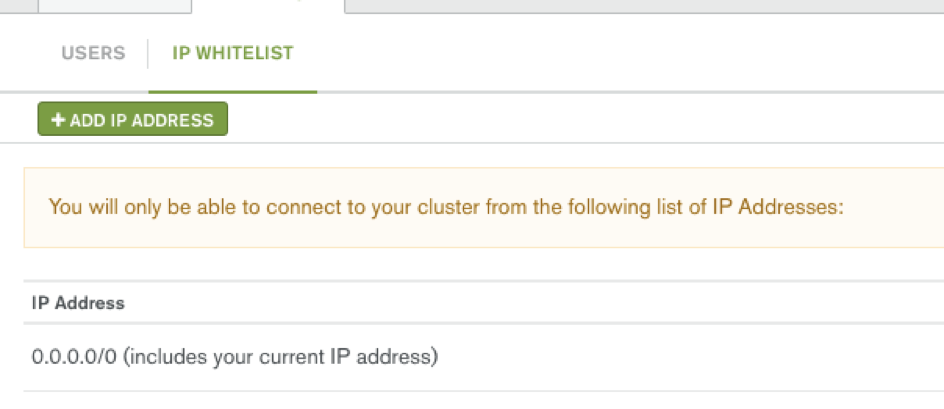Click the plus icon on Add IP Address
This screenshot has height=409, width=944.
pos(58,120)
